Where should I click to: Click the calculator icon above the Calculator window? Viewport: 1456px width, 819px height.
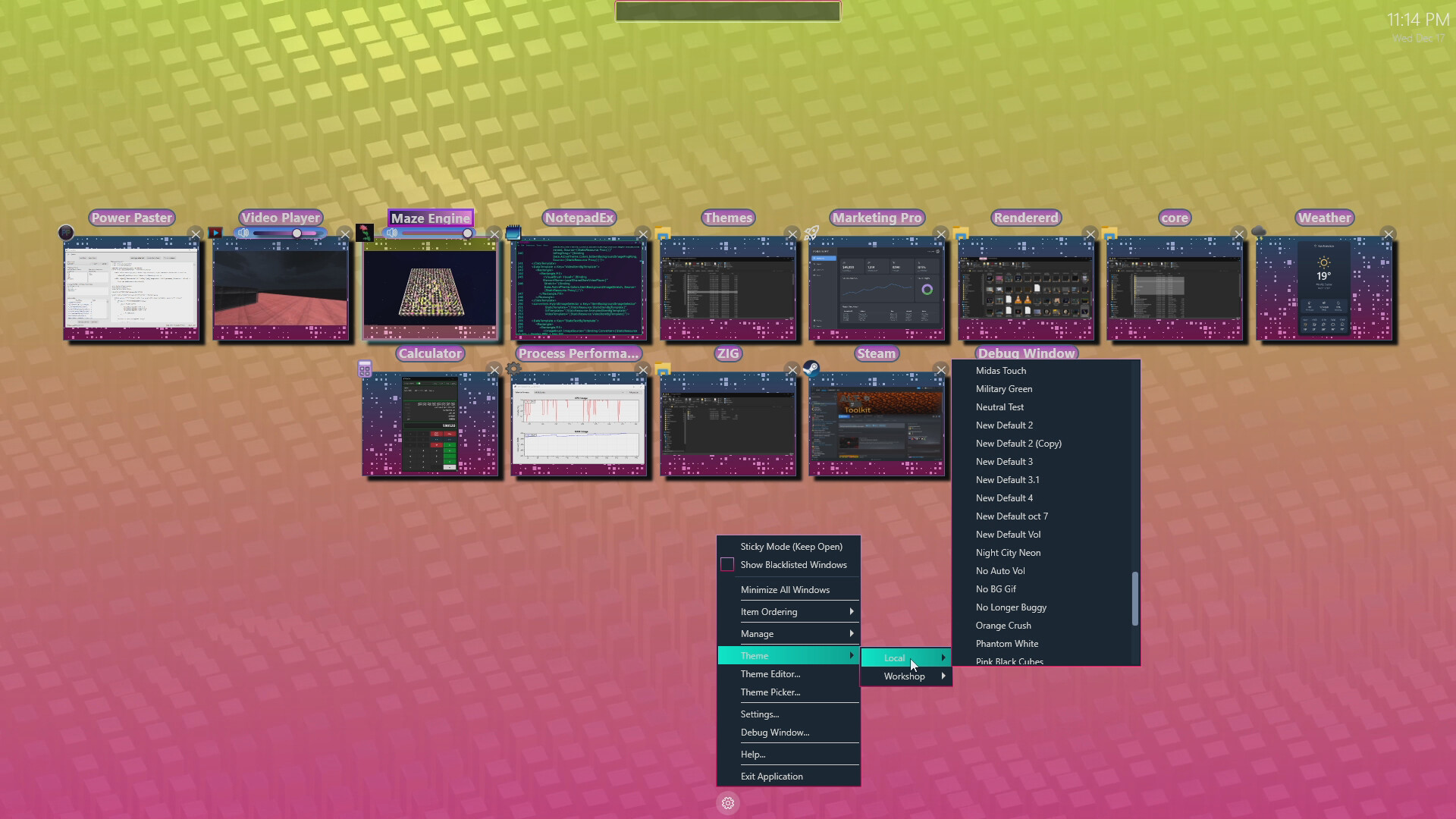(x=366, y=369)
